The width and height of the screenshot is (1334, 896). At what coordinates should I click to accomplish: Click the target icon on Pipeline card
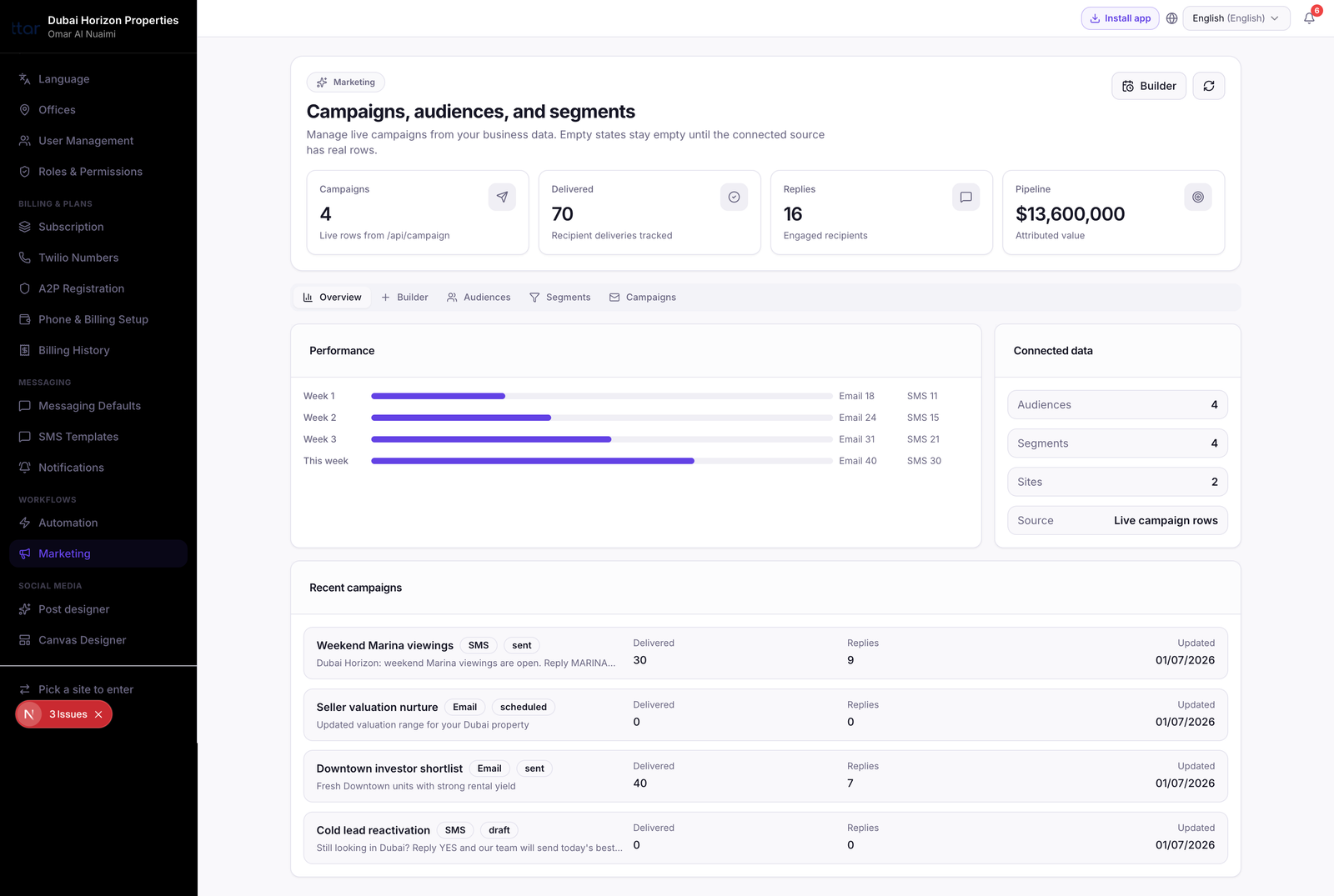1197,198
